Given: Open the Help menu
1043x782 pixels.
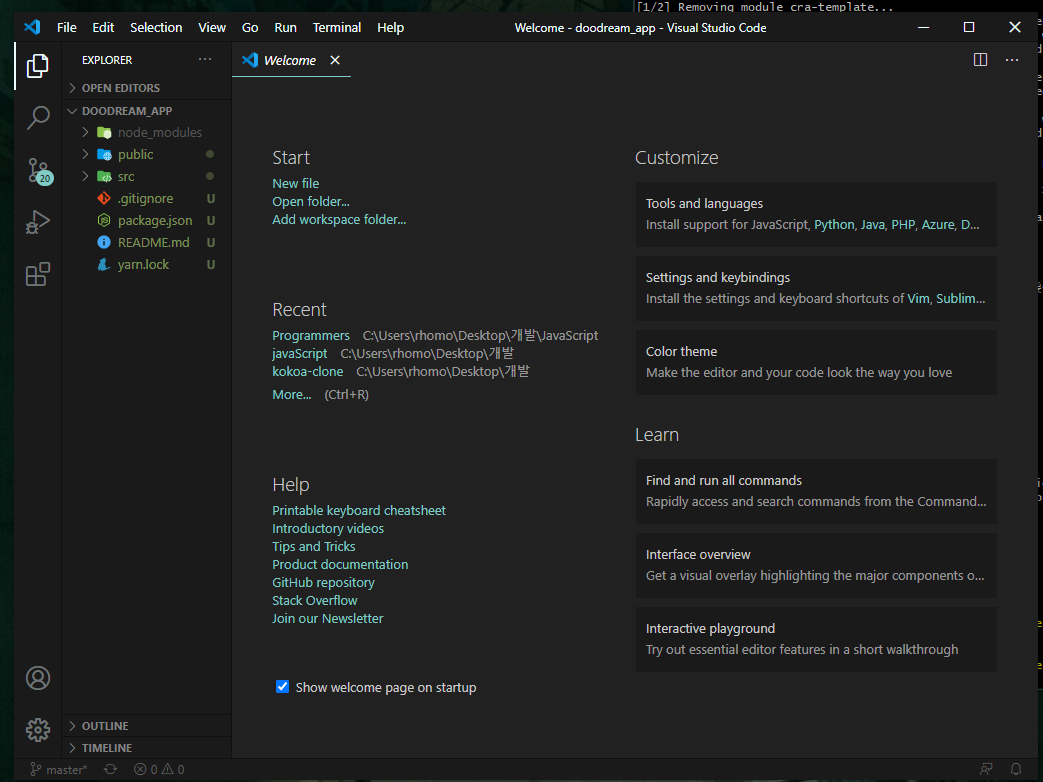Looking at the screenshot, I should tap(390, 27).
